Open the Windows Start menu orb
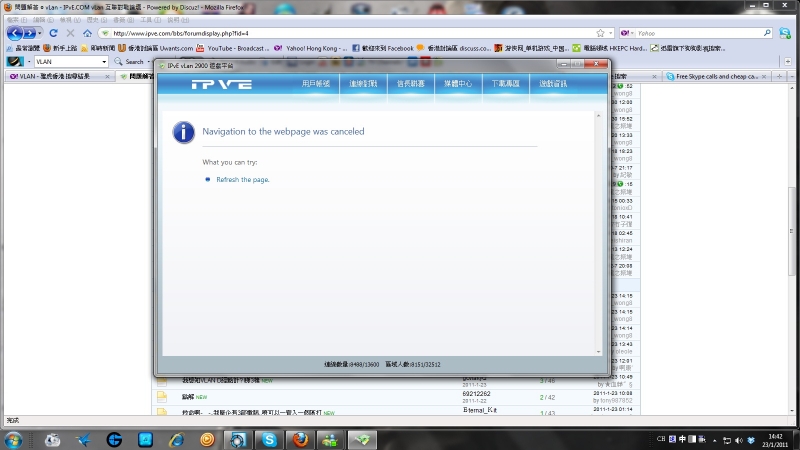Image resolution: width=800 pixels, height=450 pixels. click(x=13, y=440)
